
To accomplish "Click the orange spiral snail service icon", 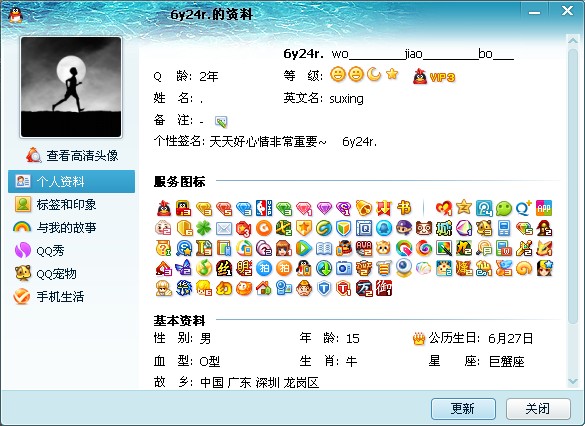I will [524, 268].
